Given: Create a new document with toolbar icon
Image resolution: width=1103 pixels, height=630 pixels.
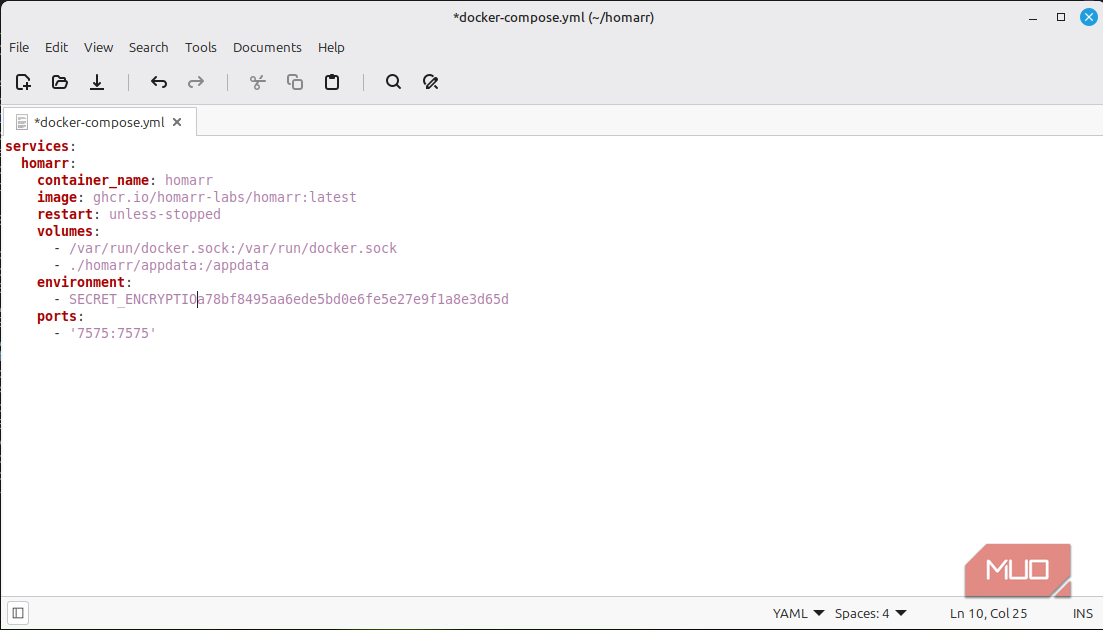Looking at the screenshot, I should coord(23,82).
